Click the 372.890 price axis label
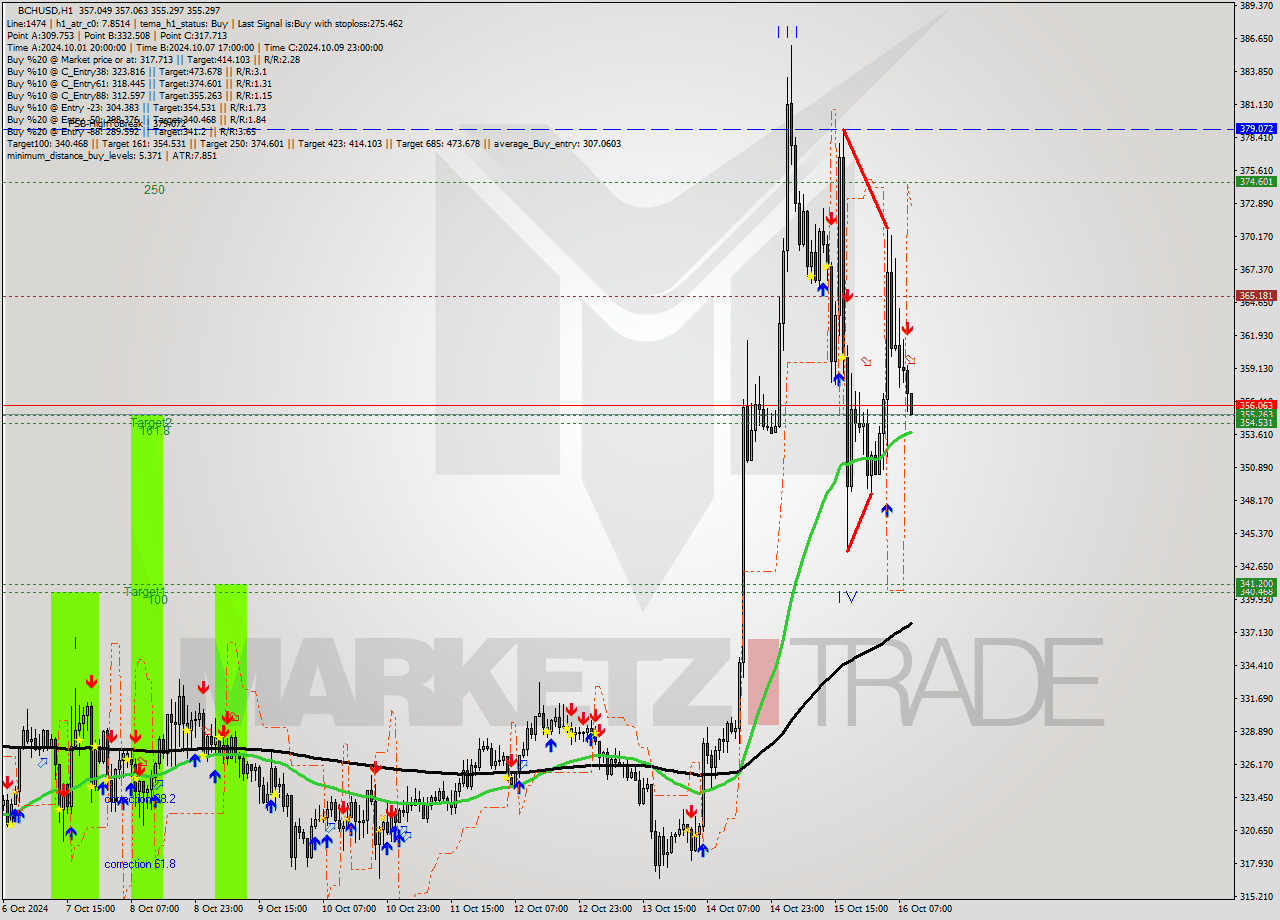The height and width of the screenshot is (920, 1280). pyautogui.click(x=1256, y=204)
